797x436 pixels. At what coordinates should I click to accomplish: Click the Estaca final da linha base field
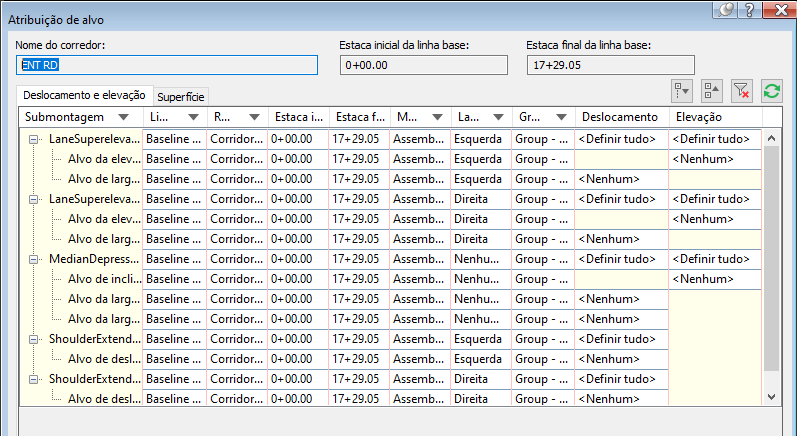(x=603, y=65)
